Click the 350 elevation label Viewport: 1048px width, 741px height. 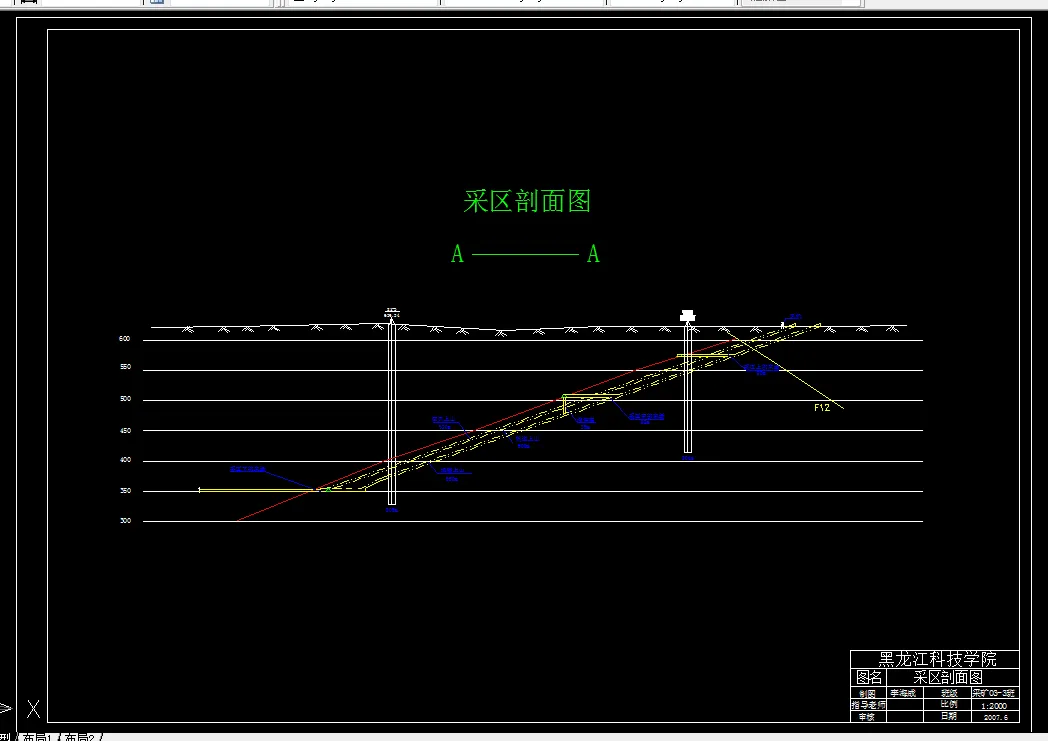click(x=125, y=490)
